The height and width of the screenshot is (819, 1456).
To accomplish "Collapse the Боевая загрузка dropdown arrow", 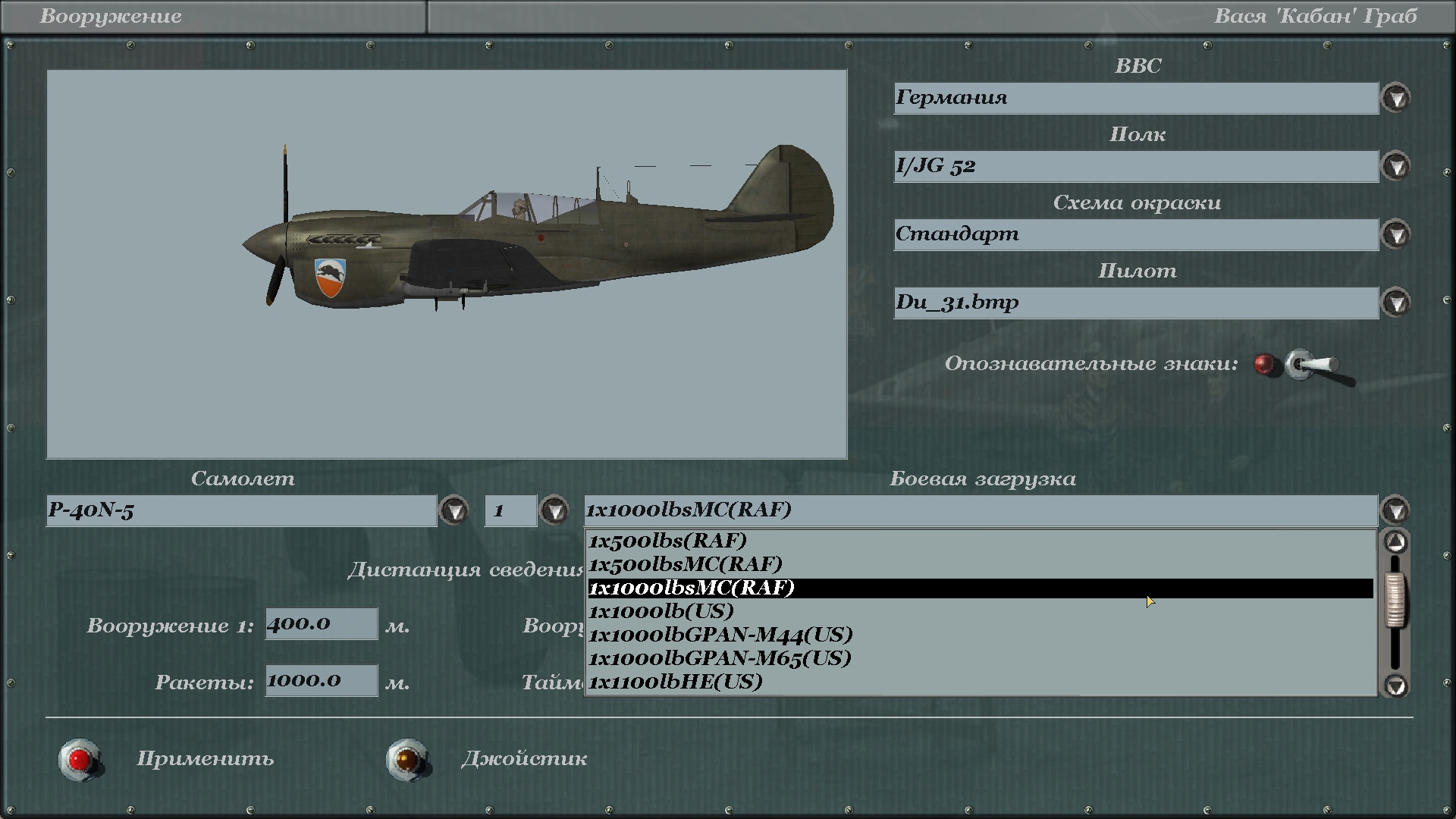I will coord(1396,510).
